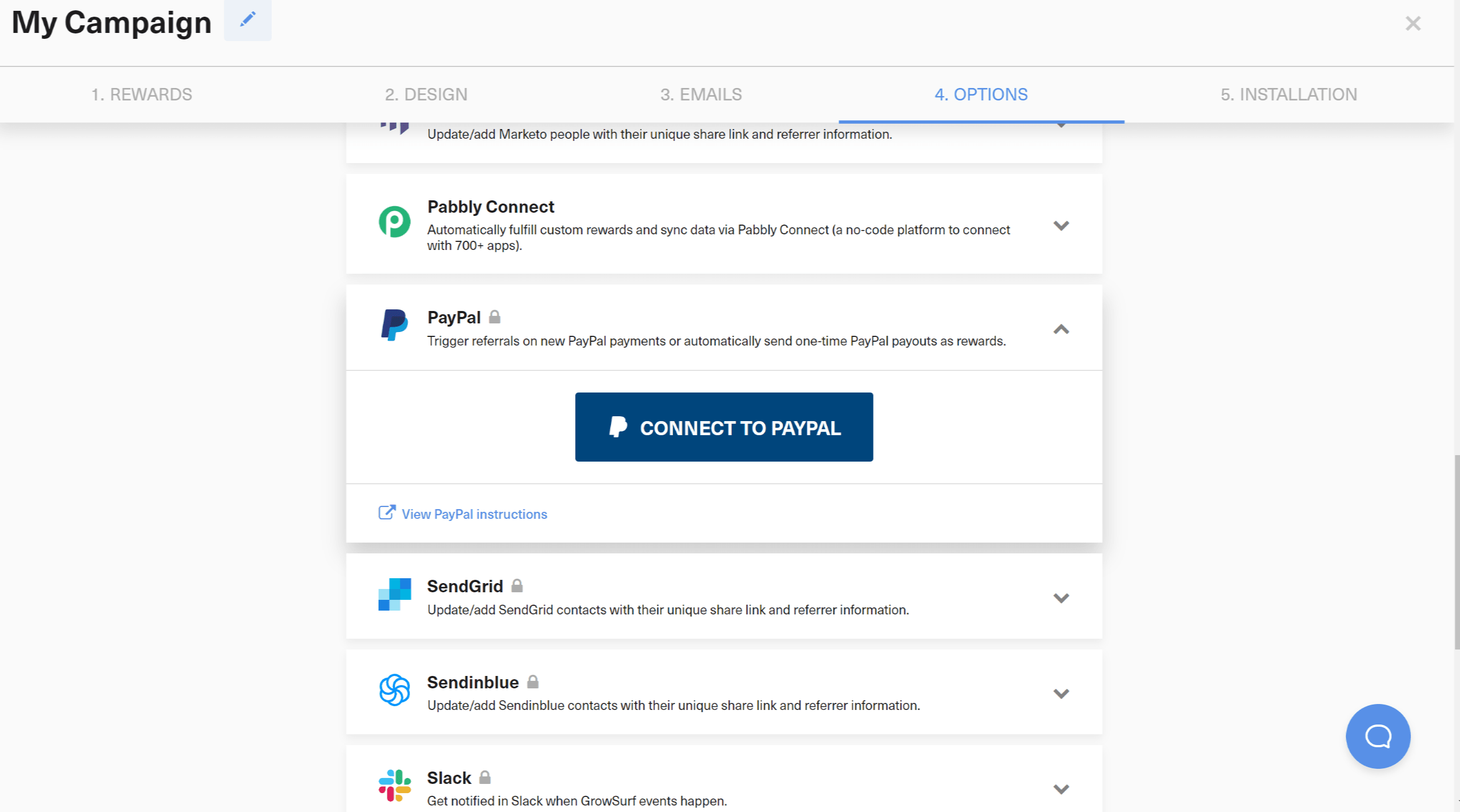Open the chat support bubble

1378,736
